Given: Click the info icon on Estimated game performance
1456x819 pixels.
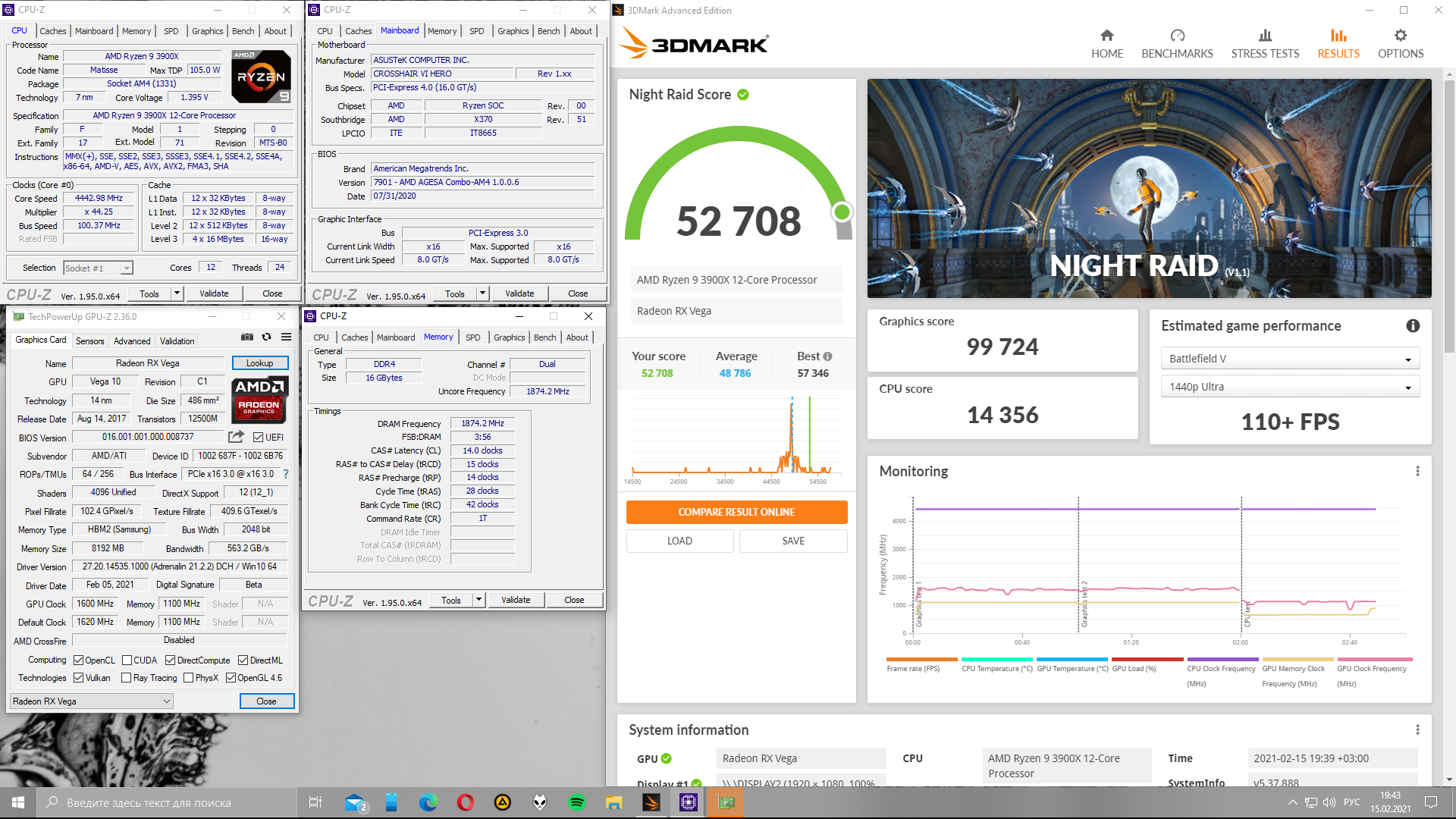Looking at the screenshot, I should pyautogui.click(x=1413, y=325).
